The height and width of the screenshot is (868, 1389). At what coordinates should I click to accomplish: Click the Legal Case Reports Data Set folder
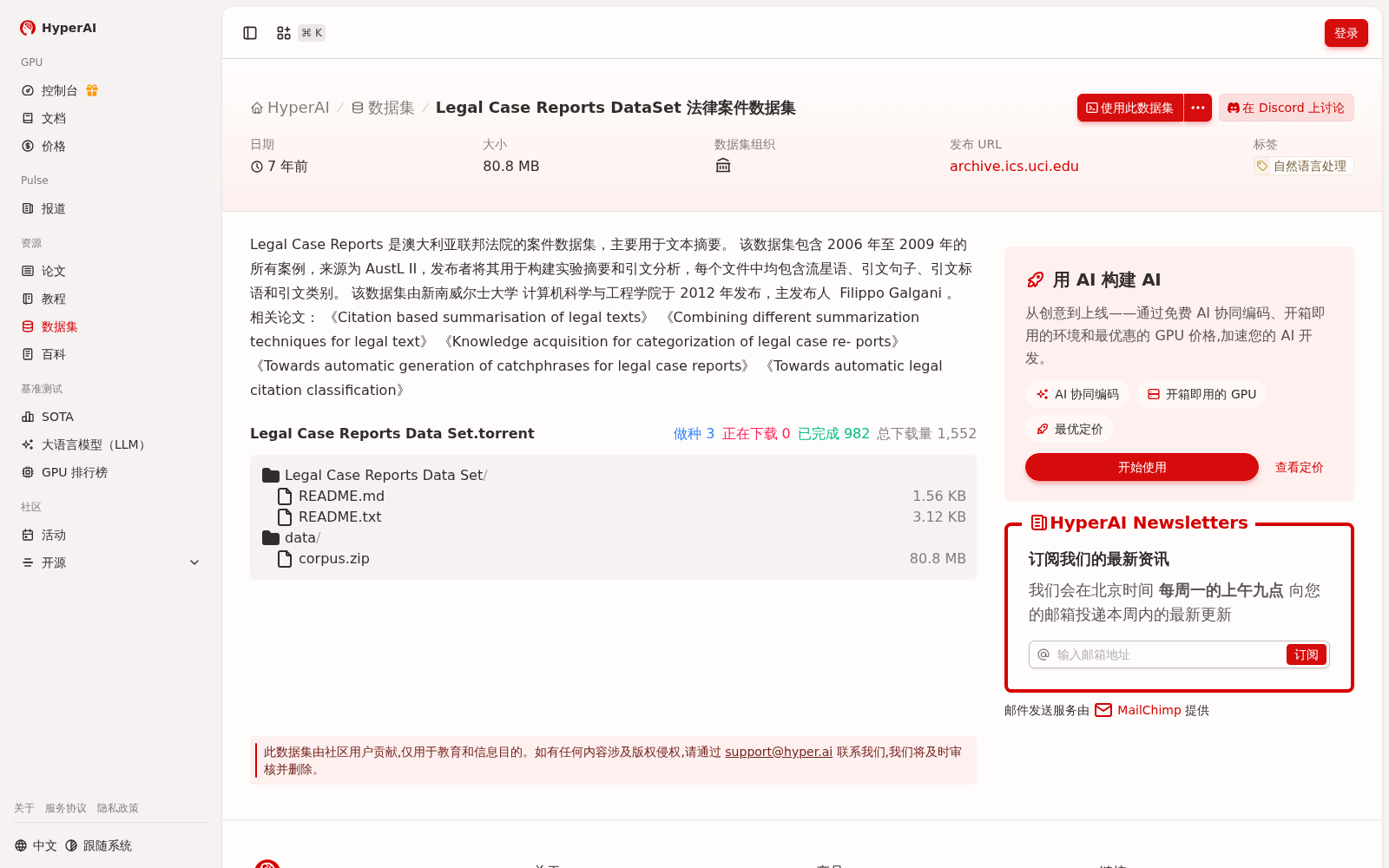(x=374, y=475)
